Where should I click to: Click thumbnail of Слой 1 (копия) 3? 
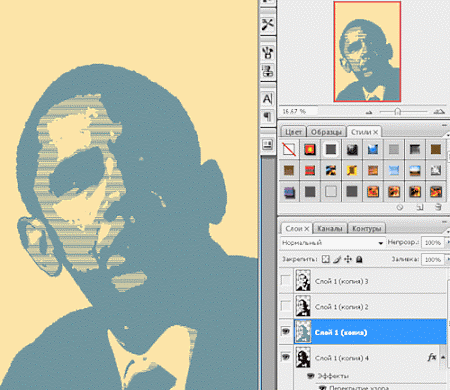point(303,281)
